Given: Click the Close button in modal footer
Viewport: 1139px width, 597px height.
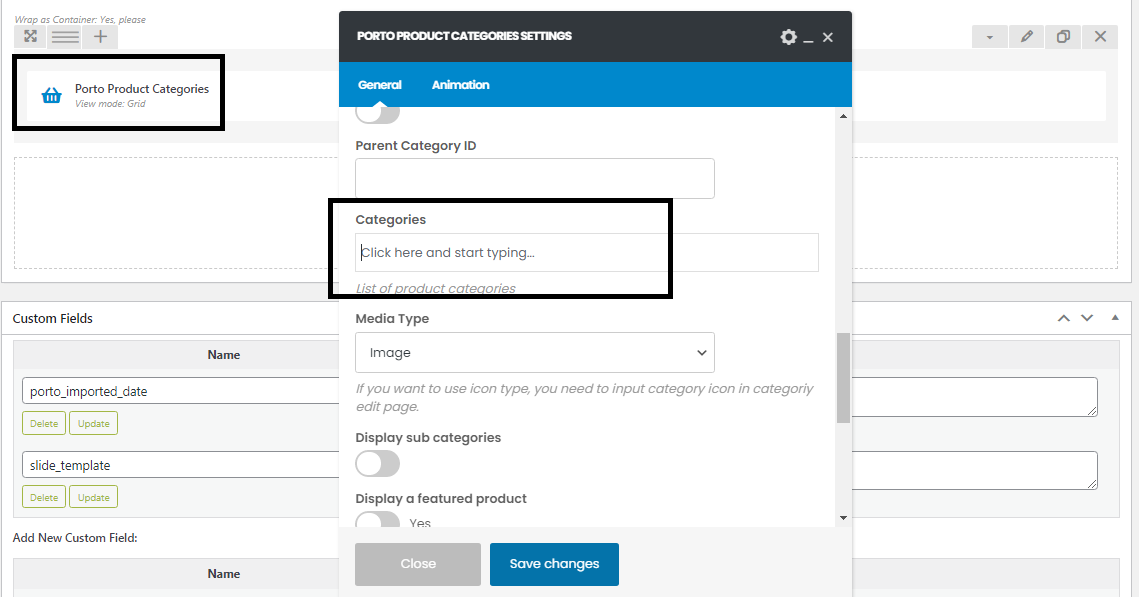Looking at the screenshot, I should click(418, 564).
